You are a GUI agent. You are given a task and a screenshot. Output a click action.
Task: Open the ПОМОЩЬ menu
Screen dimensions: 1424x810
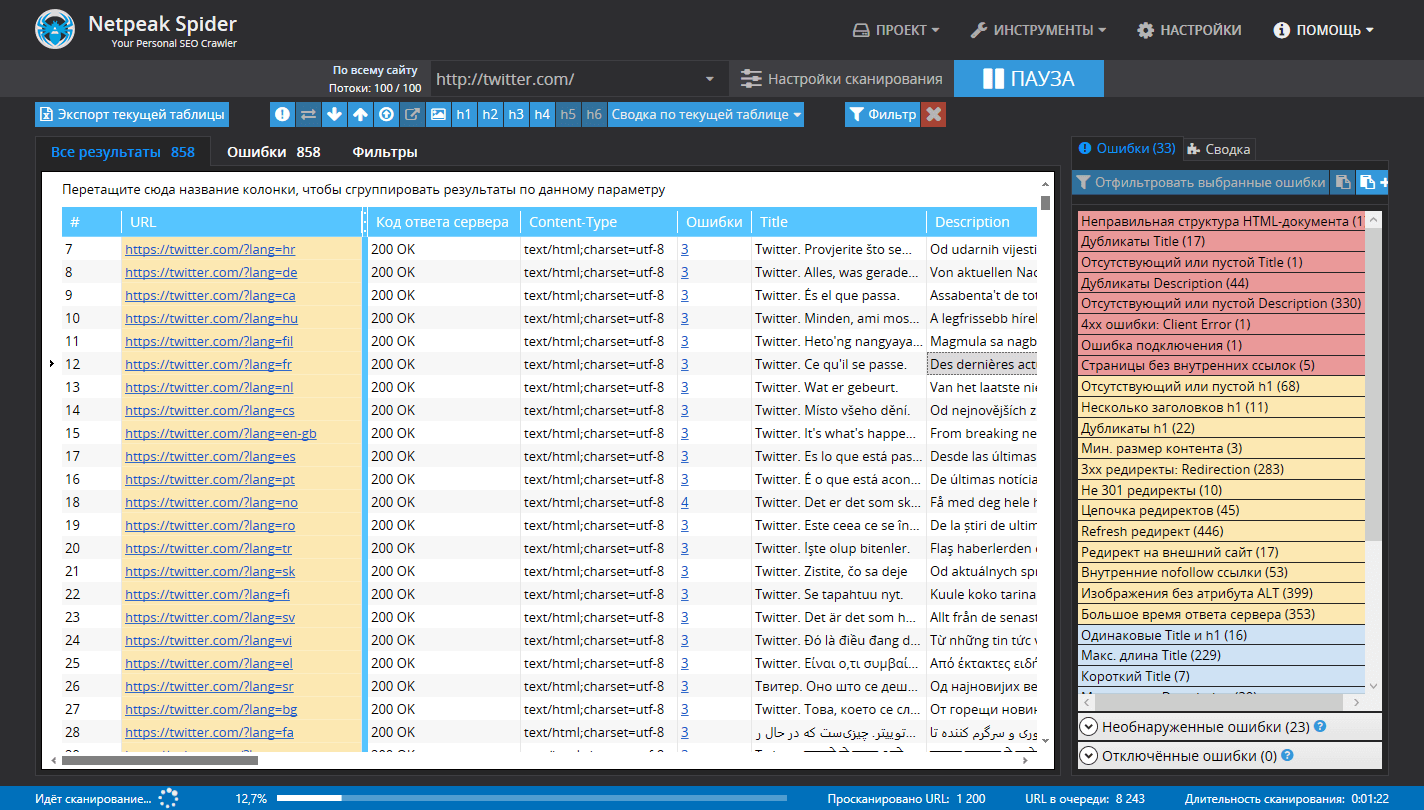[x=1324, y=30]
